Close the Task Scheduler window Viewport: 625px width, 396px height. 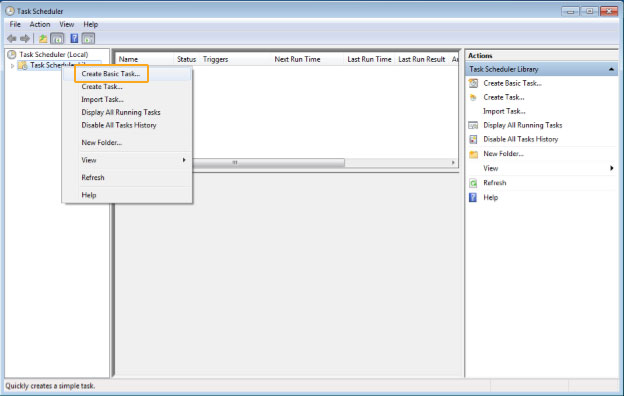pos(609,11)
